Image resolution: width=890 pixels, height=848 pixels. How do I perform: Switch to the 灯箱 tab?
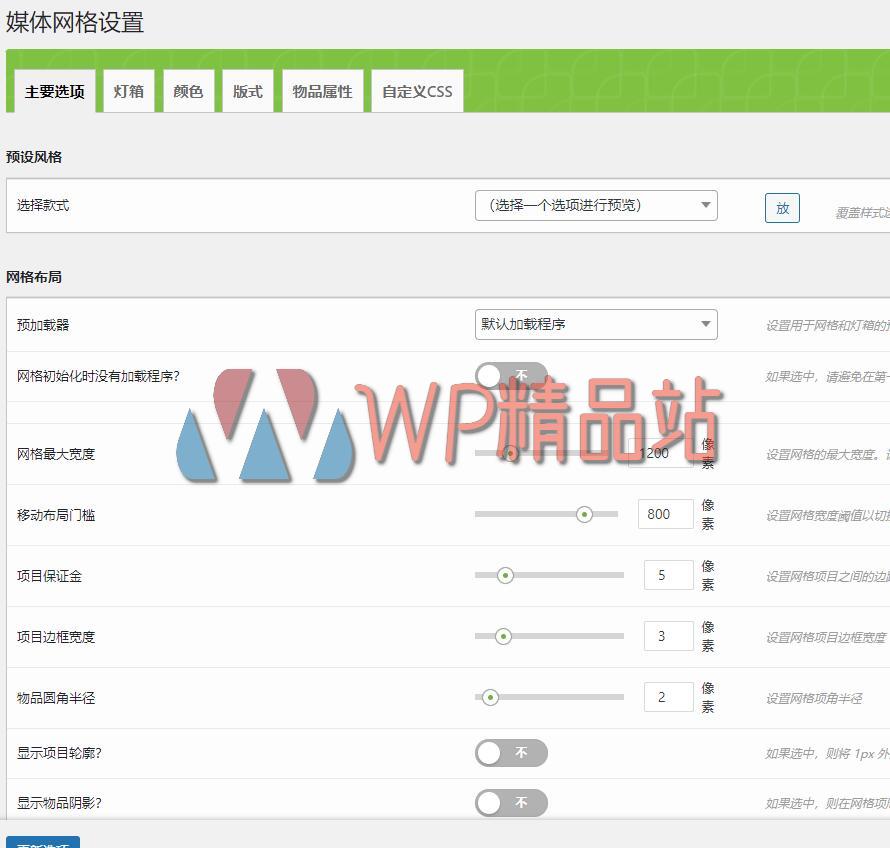coord(128,90)
